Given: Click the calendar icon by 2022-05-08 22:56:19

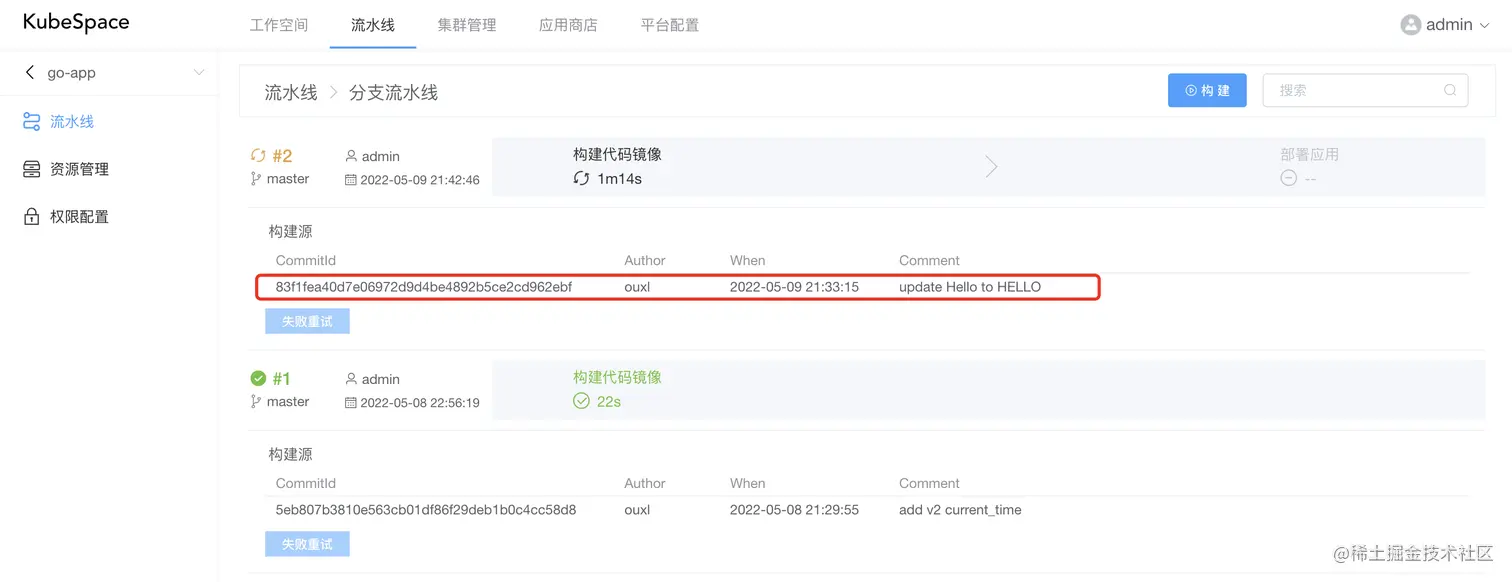Looking at the screenshot, I should pos(351,403).
